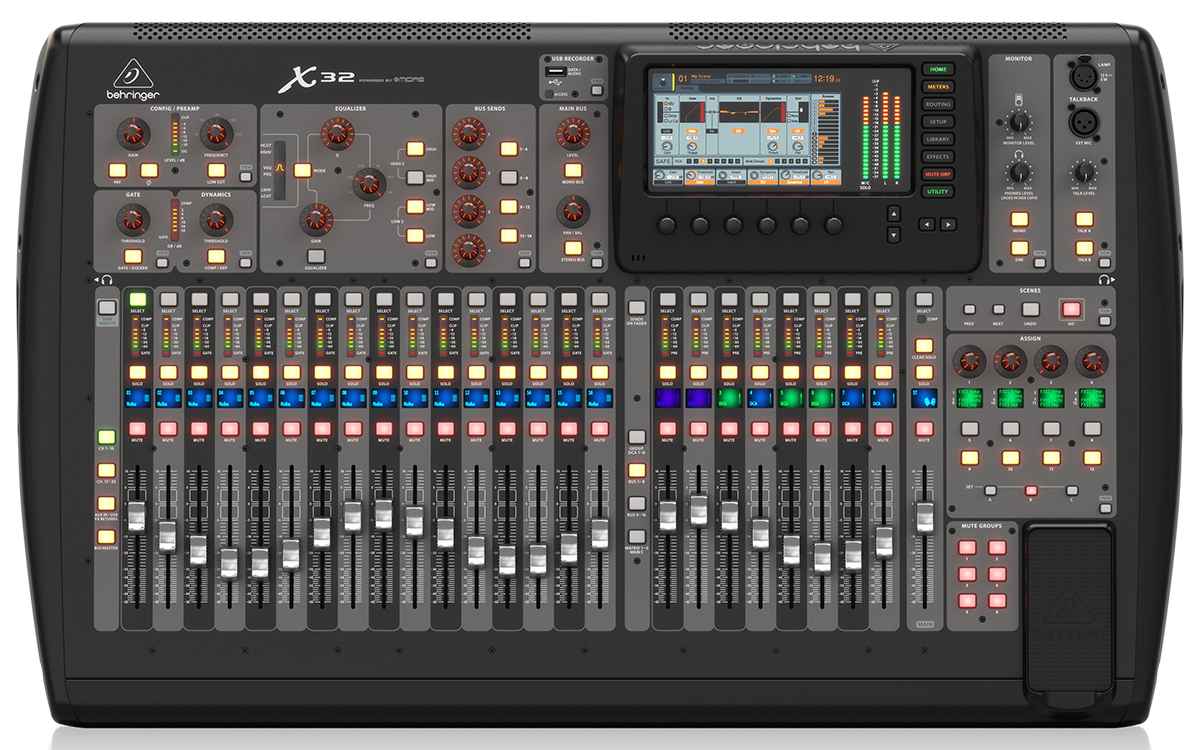1200x750 pixels.
Task: Toggle the phase invert button in Config/Preamp
Action: [151, 169]
